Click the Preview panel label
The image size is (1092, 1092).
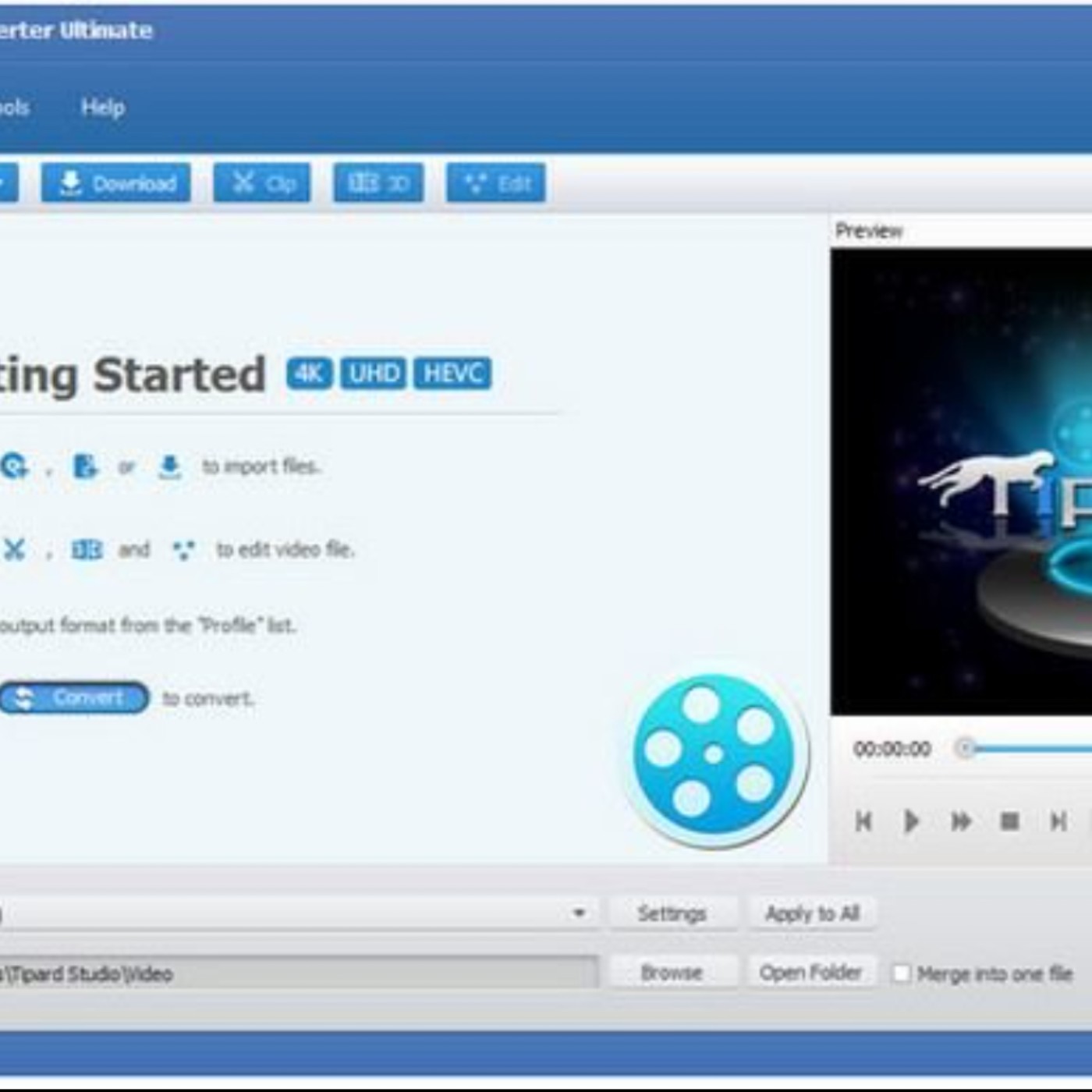tap(869, 231)
